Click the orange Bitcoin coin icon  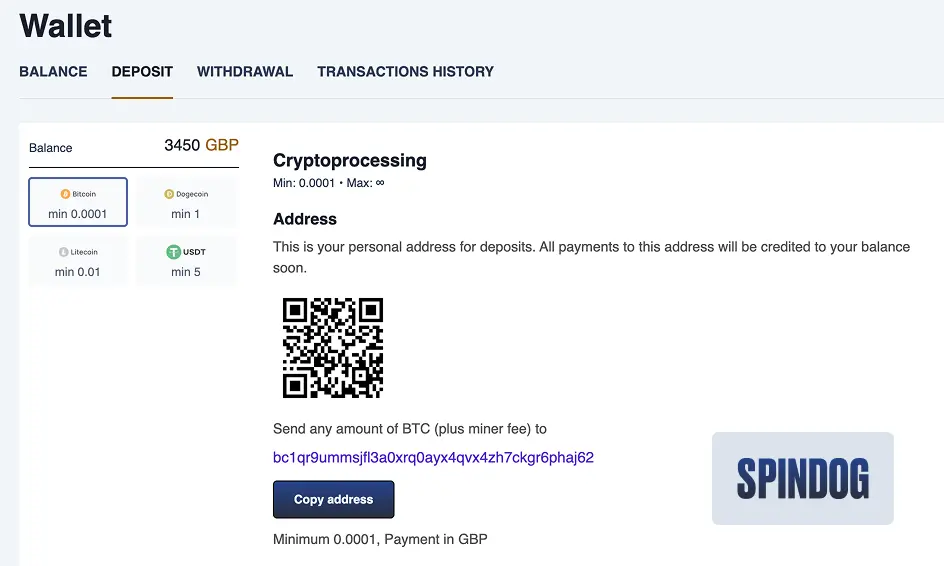coord(65,194)
